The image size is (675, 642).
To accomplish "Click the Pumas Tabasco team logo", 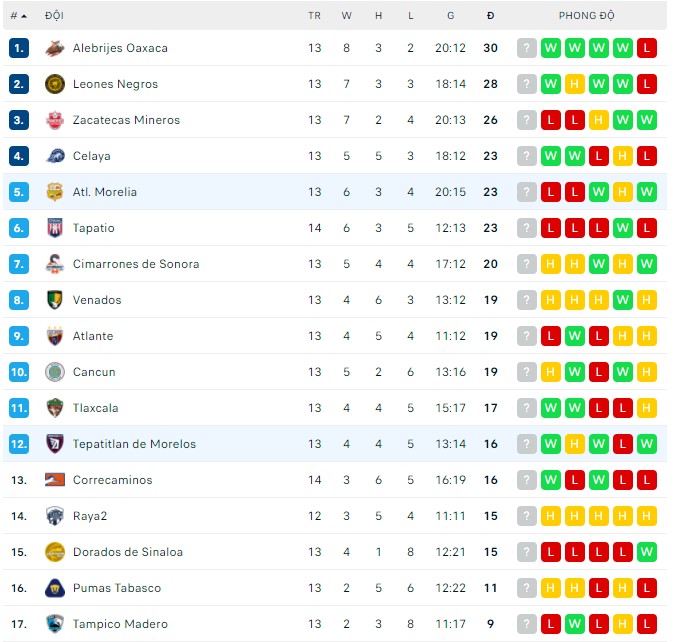I will 55,588.
